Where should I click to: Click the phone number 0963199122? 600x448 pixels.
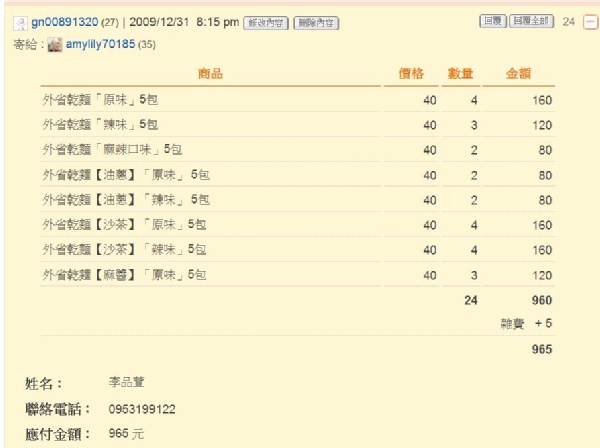click(x=142, y=409)
